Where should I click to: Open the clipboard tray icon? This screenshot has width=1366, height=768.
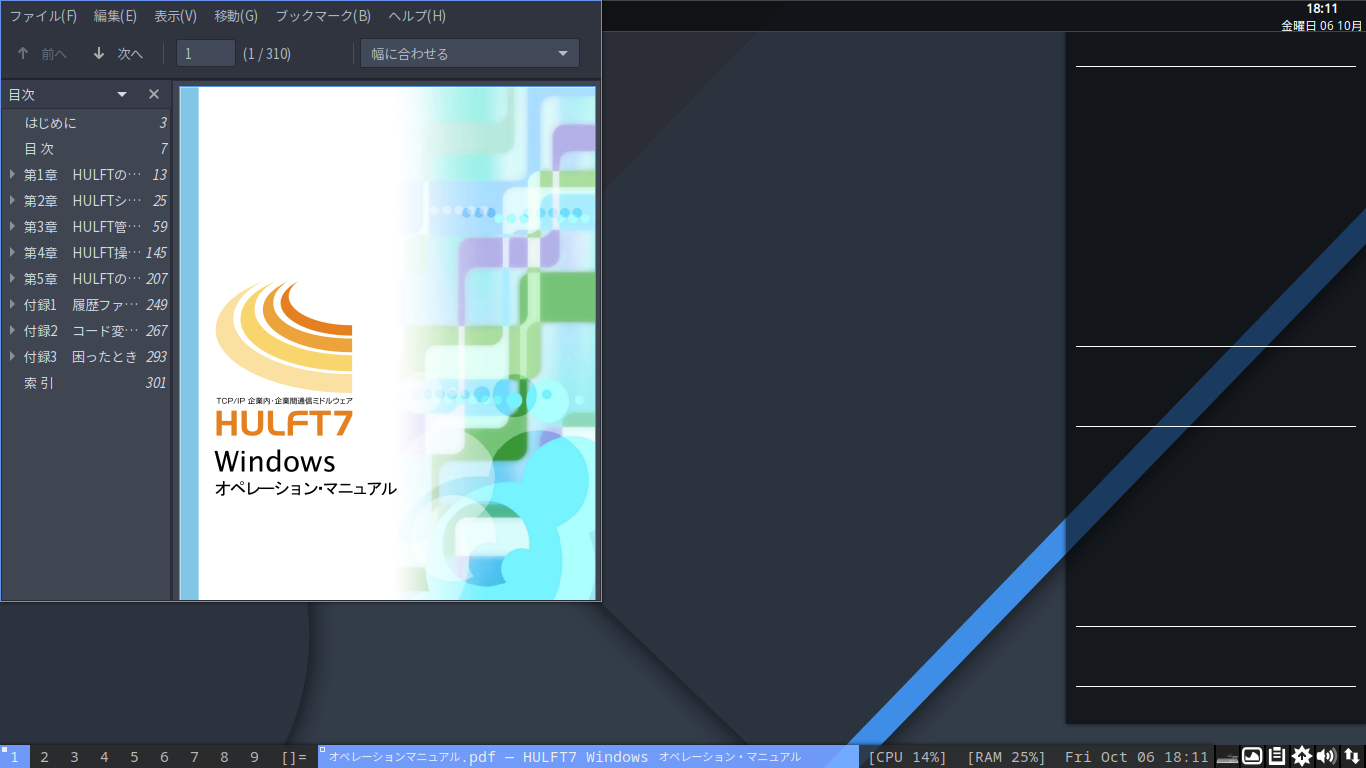point(1277,757)
